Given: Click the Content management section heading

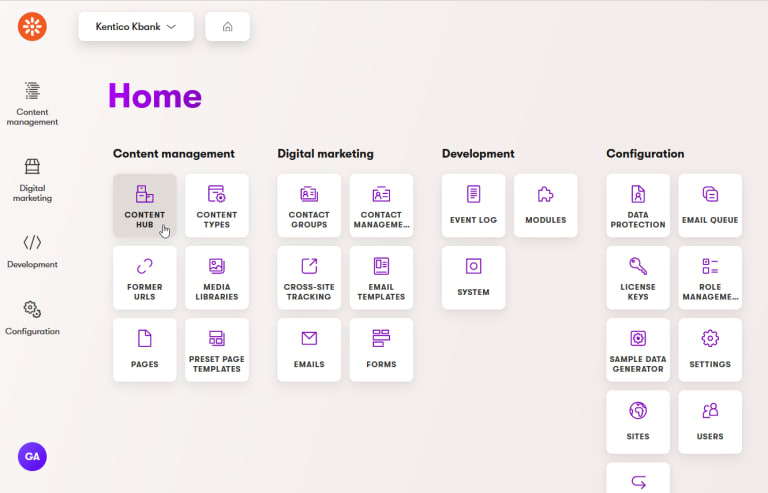Looking at the screenshot, I should [x=174, y=154].
